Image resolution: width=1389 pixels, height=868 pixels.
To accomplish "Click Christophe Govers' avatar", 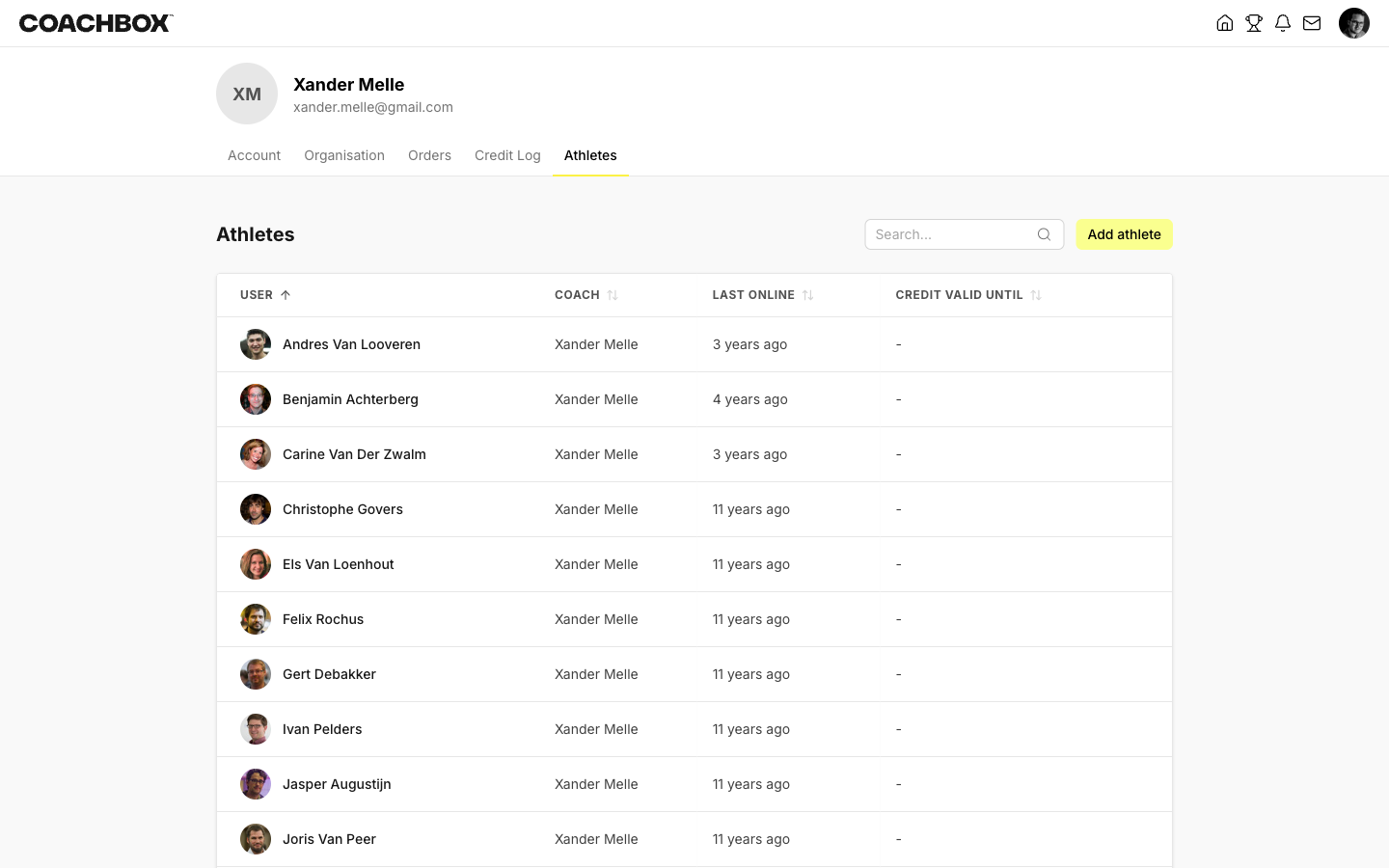I will 256,509.
